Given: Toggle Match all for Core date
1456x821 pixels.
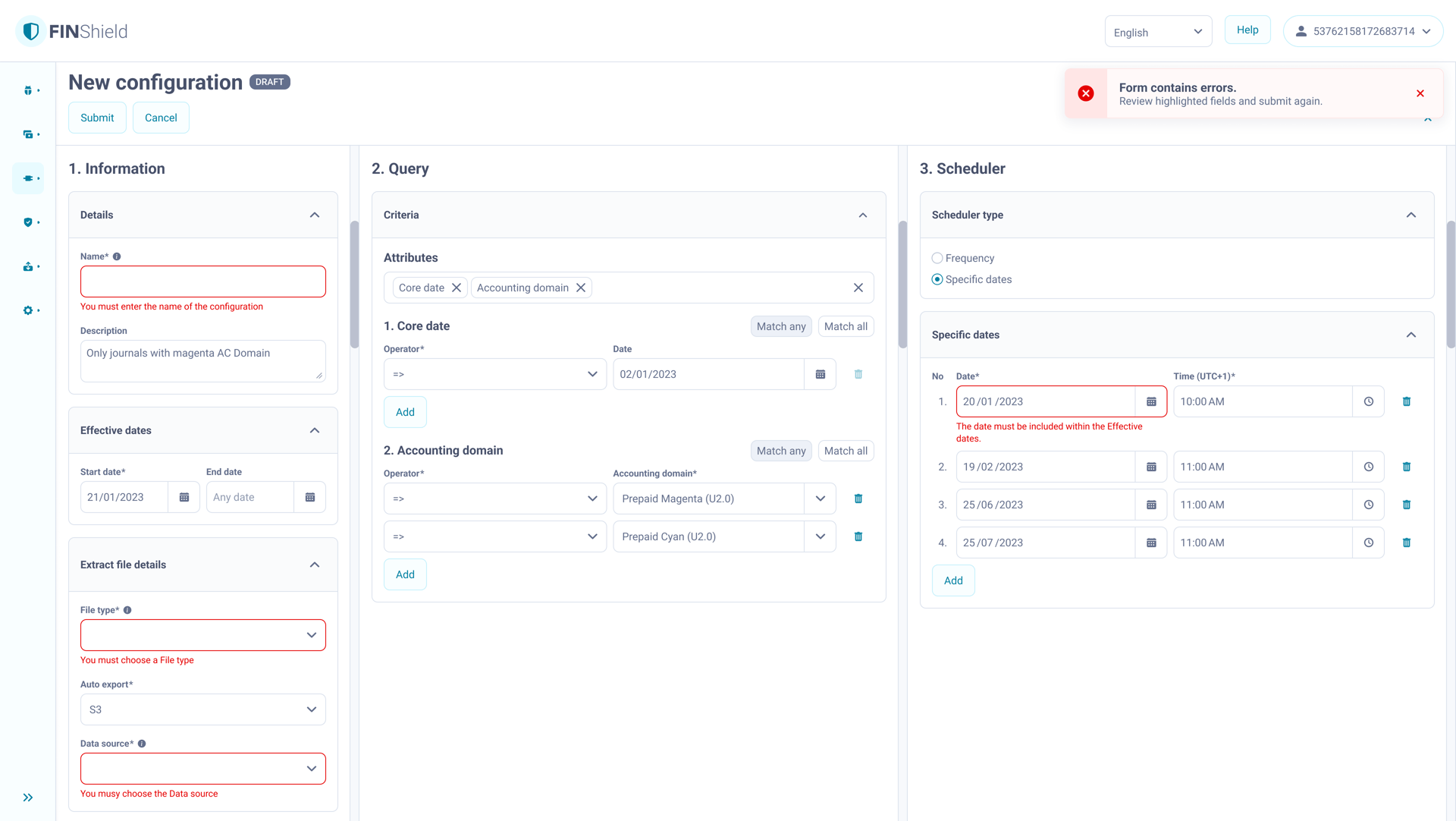Looking at the screenshot, I should pyautogui.click(x=846, y=326).
